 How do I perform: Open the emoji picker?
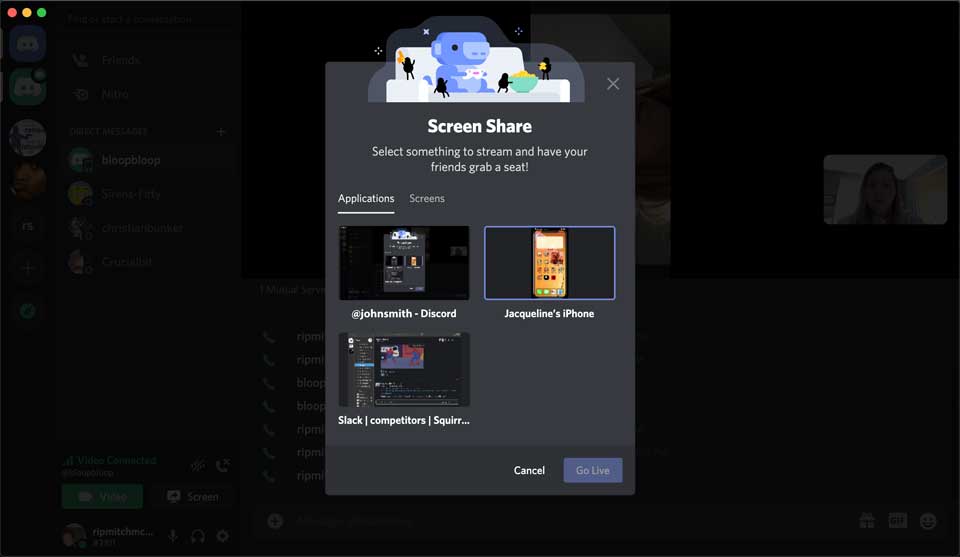pos(928,521)
